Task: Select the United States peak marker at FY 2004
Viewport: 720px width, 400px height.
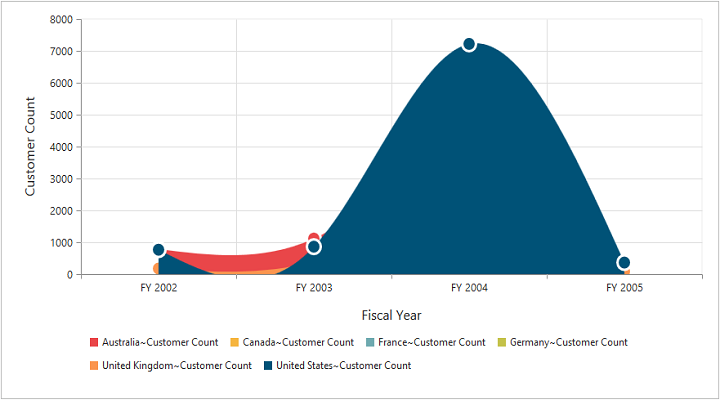Action: [469, 44]
